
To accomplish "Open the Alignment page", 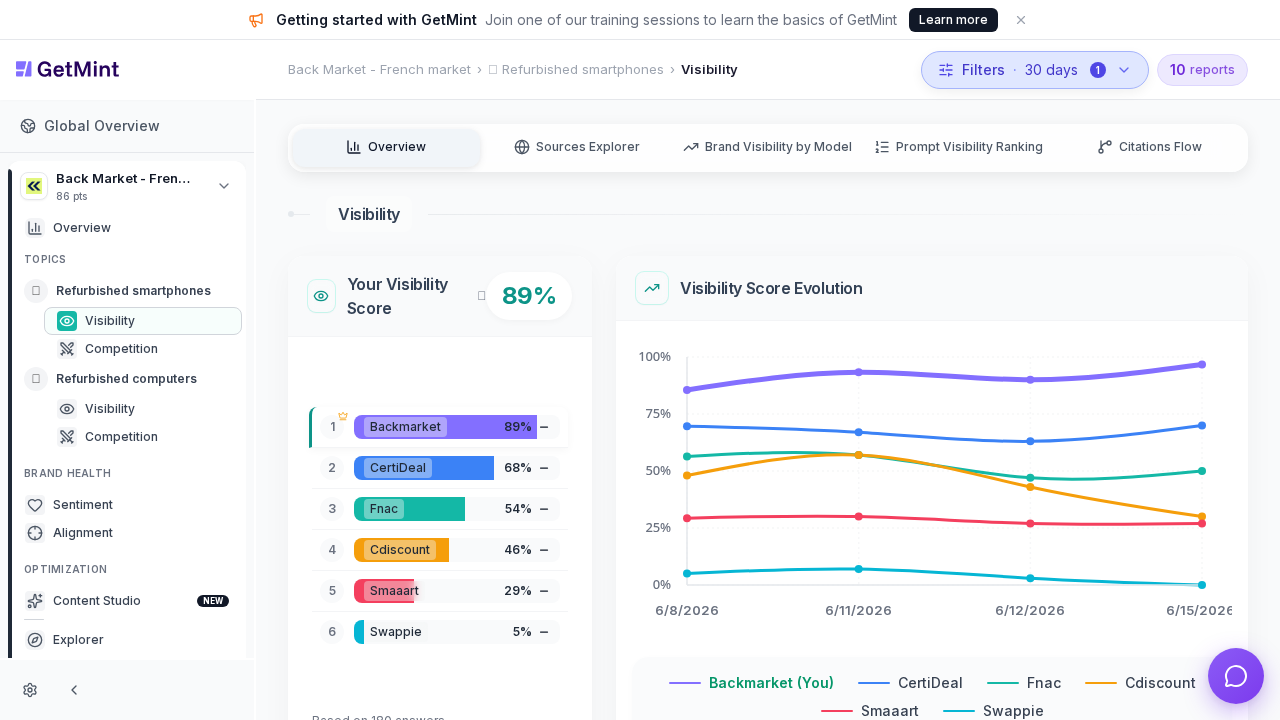I will (132, 533).
